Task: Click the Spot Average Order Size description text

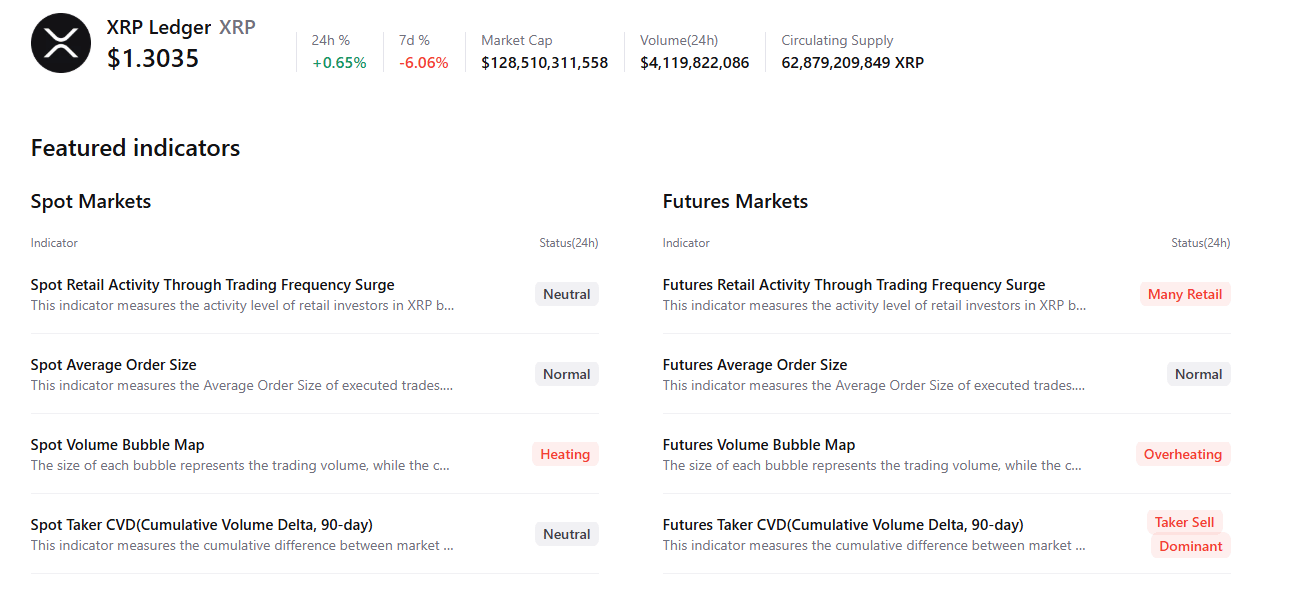Action: pos(242,386)
